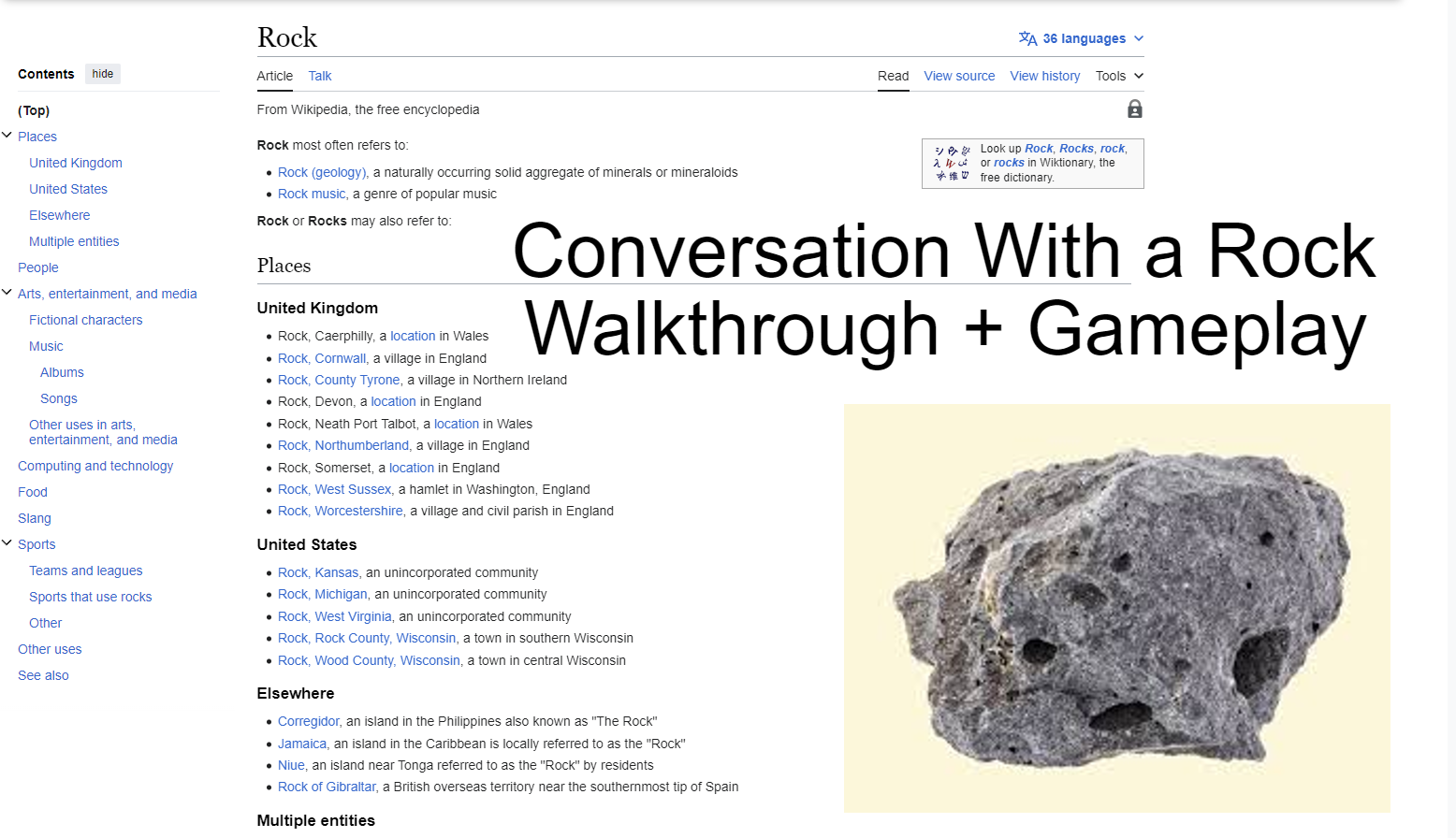This screenshot has height=838, width=1456.
Task: Go to People in contents
Action: tap(38, 267)
